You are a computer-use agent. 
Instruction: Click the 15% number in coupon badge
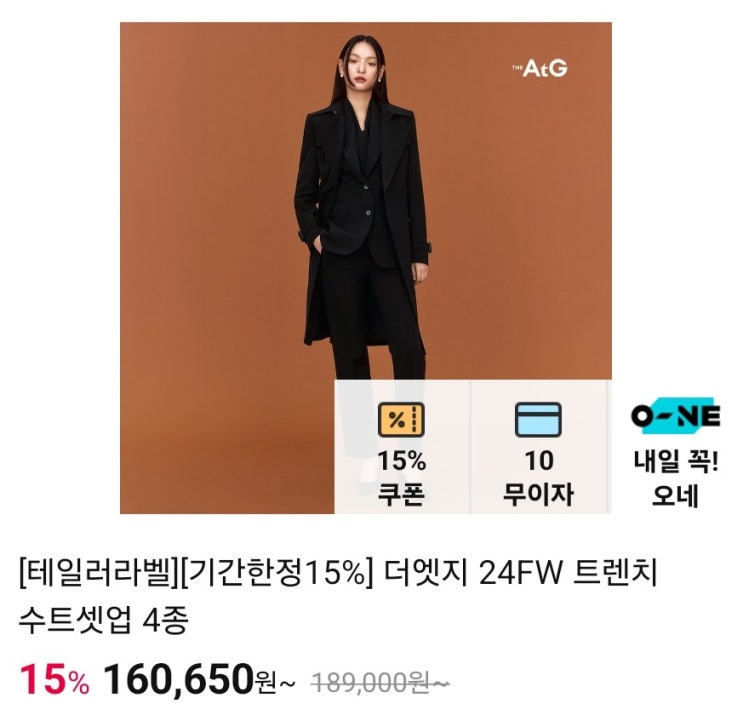(401, 461)
